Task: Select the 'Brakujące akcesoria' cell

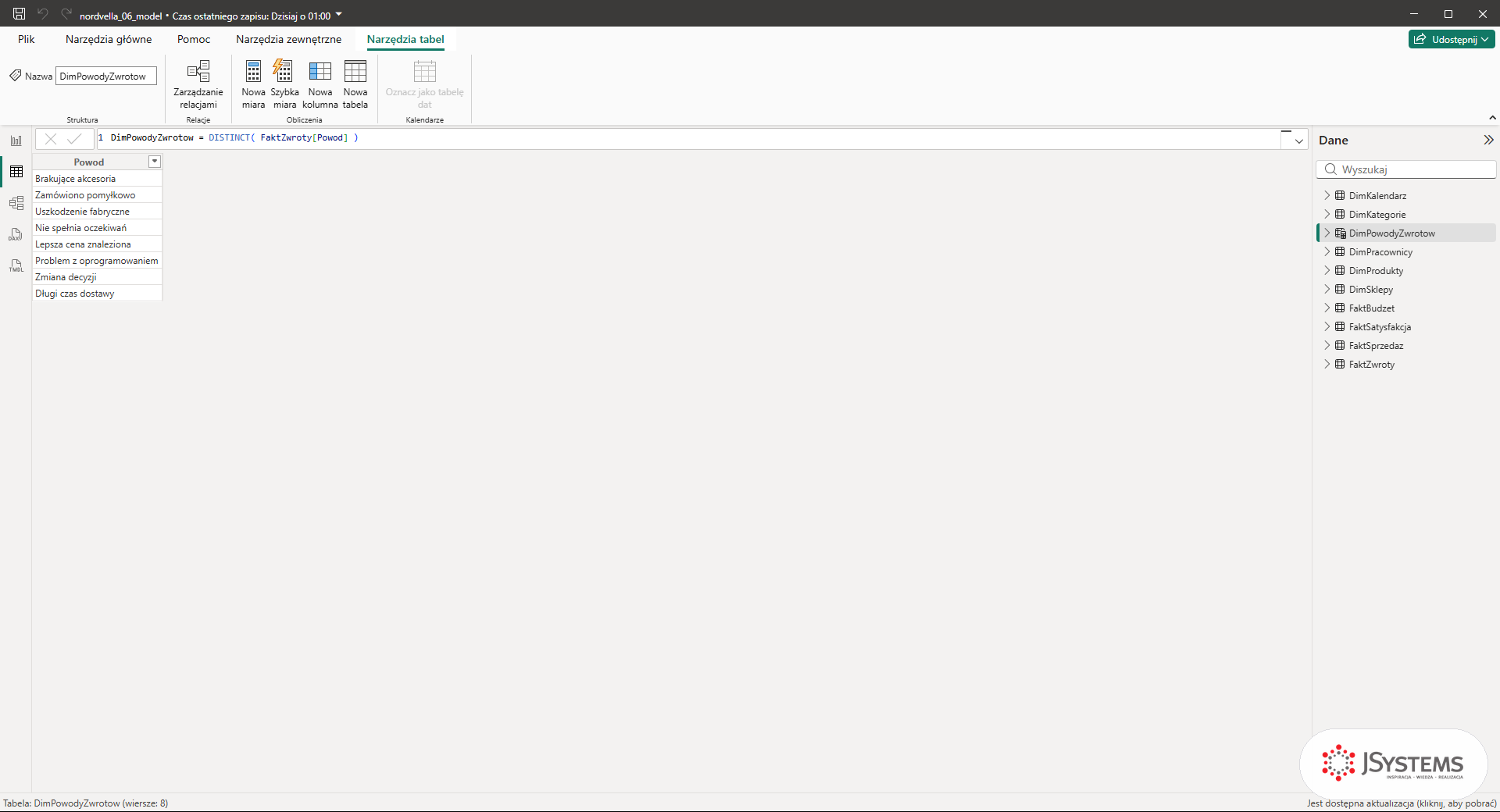Action: (x=97, y=179)
